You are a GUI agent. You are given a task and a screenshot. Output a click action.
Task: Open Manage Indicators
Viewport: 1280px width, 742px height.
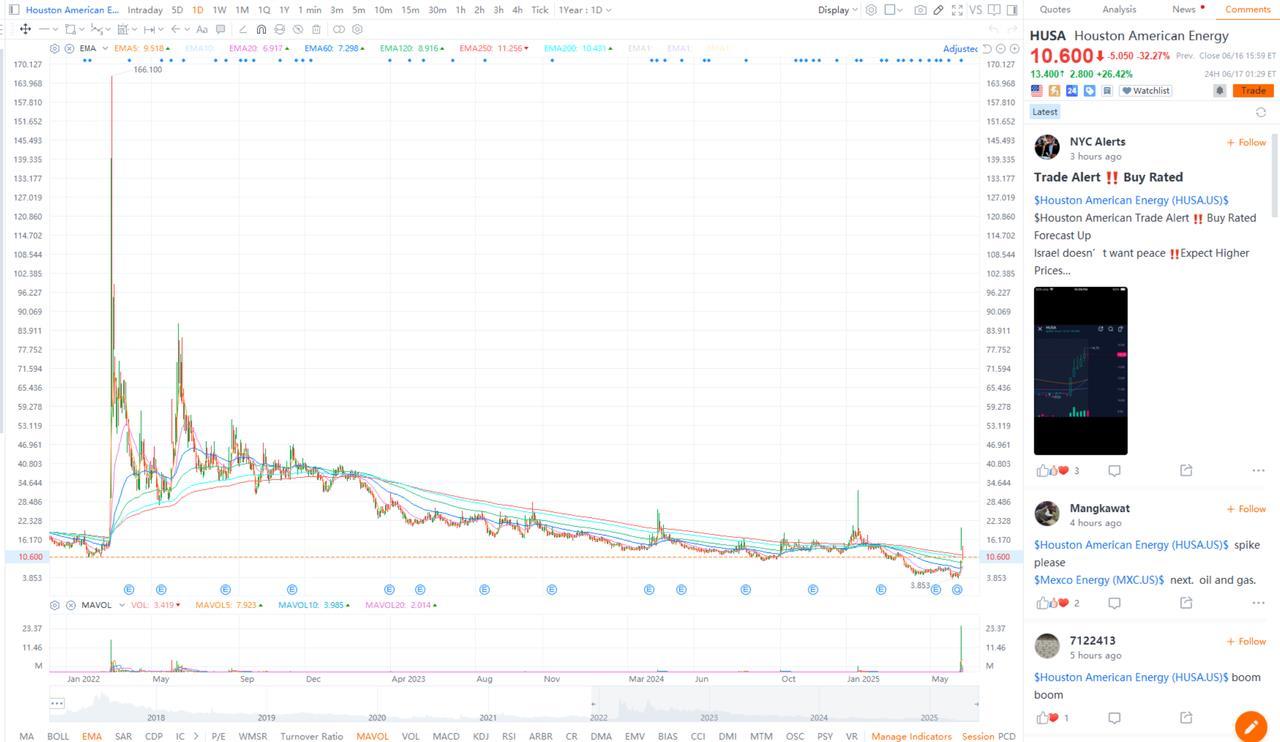click(911, 736)
